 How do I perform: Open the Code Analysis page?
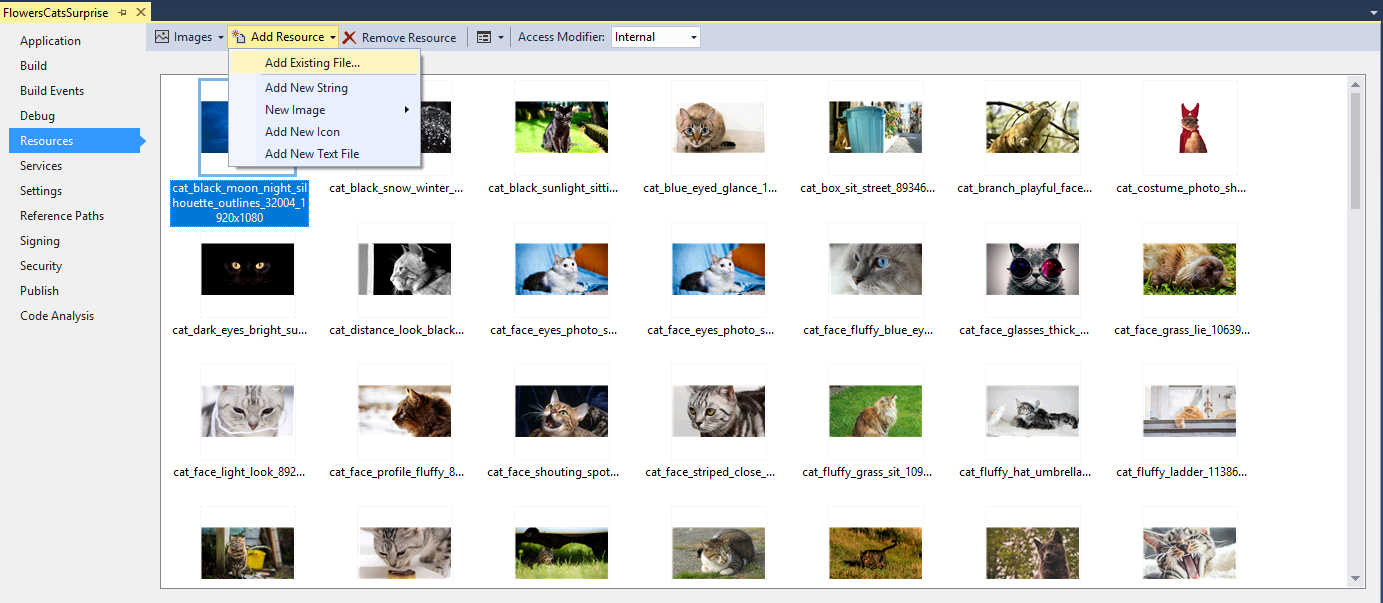tap(57, 316)
